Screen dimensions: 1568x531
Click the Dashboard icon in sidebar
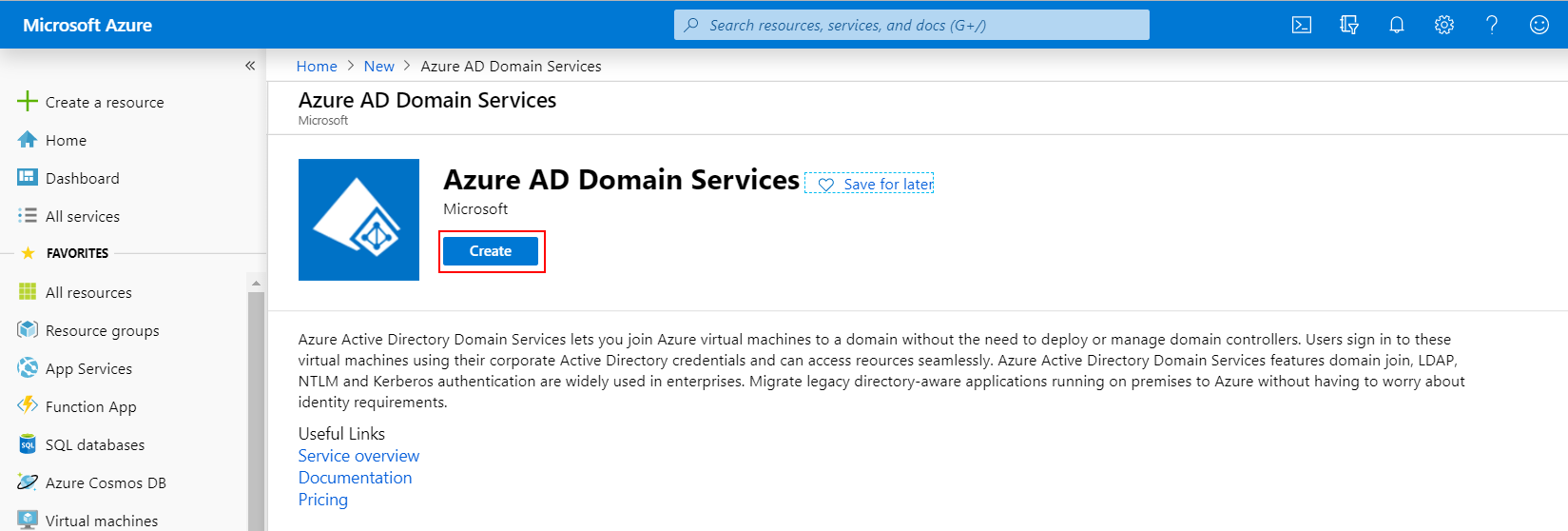tap(28, 177)
